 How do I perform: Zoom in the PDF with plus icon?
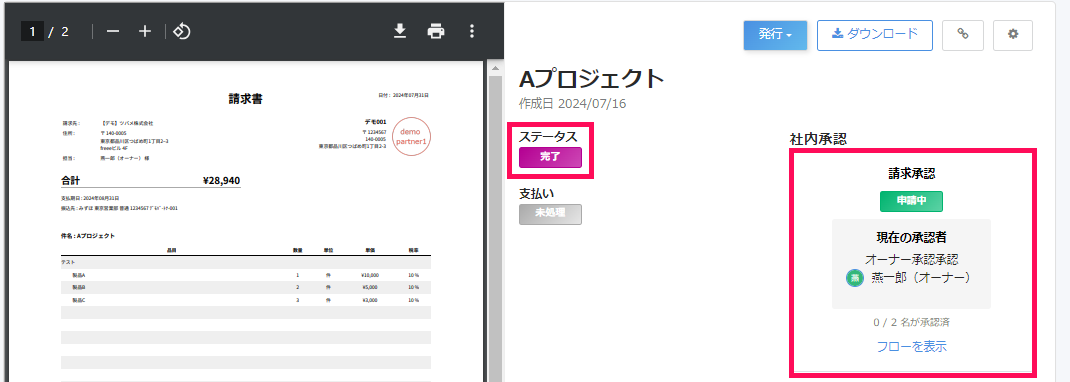145,32
